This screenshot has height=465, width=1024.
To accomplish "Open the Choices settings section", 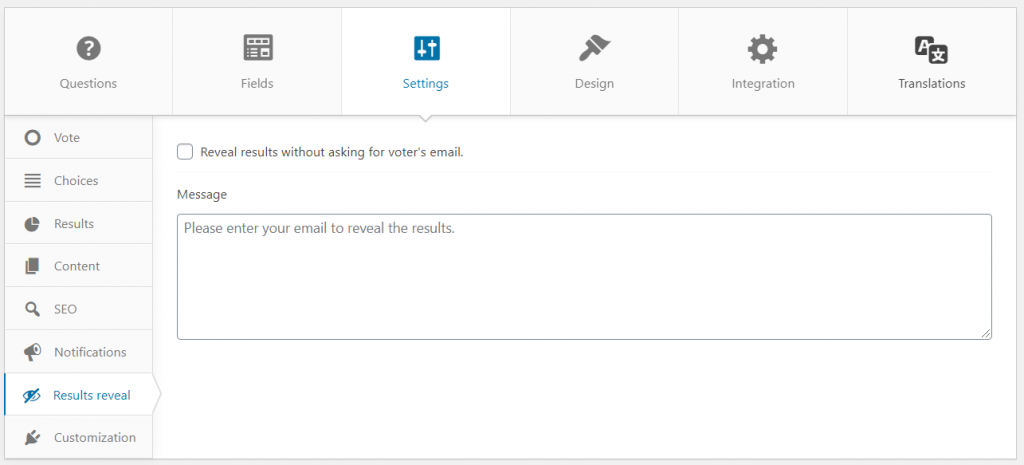I will pos(78,180).
